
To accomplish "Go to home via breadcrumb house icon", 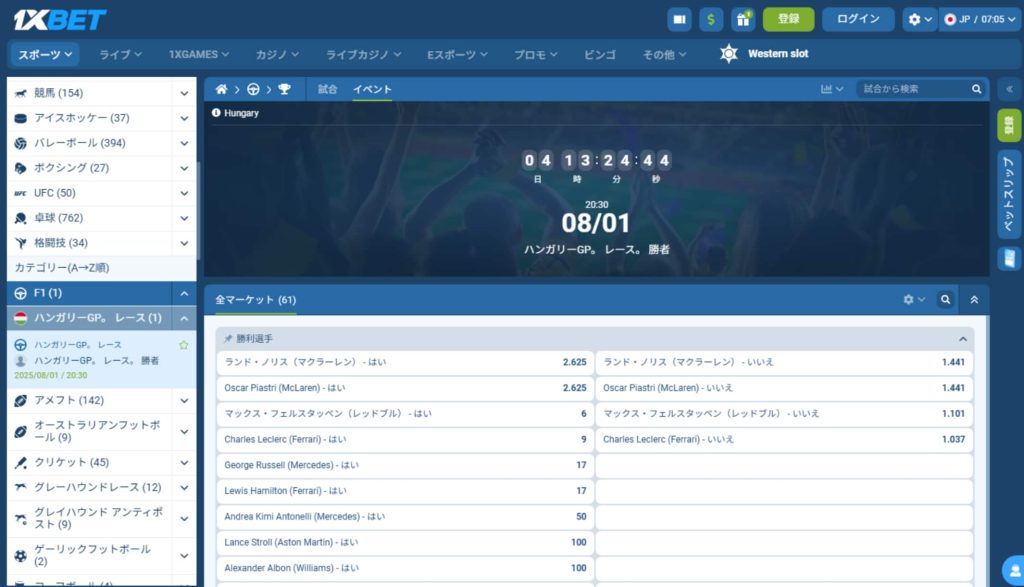I will point(221,89).
